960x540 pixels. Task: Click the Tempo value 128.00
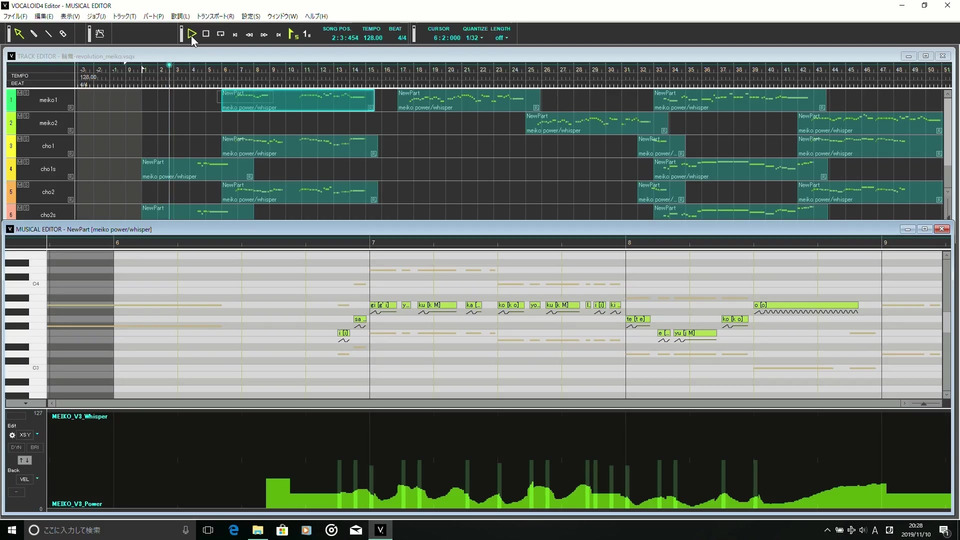[372, 38]
